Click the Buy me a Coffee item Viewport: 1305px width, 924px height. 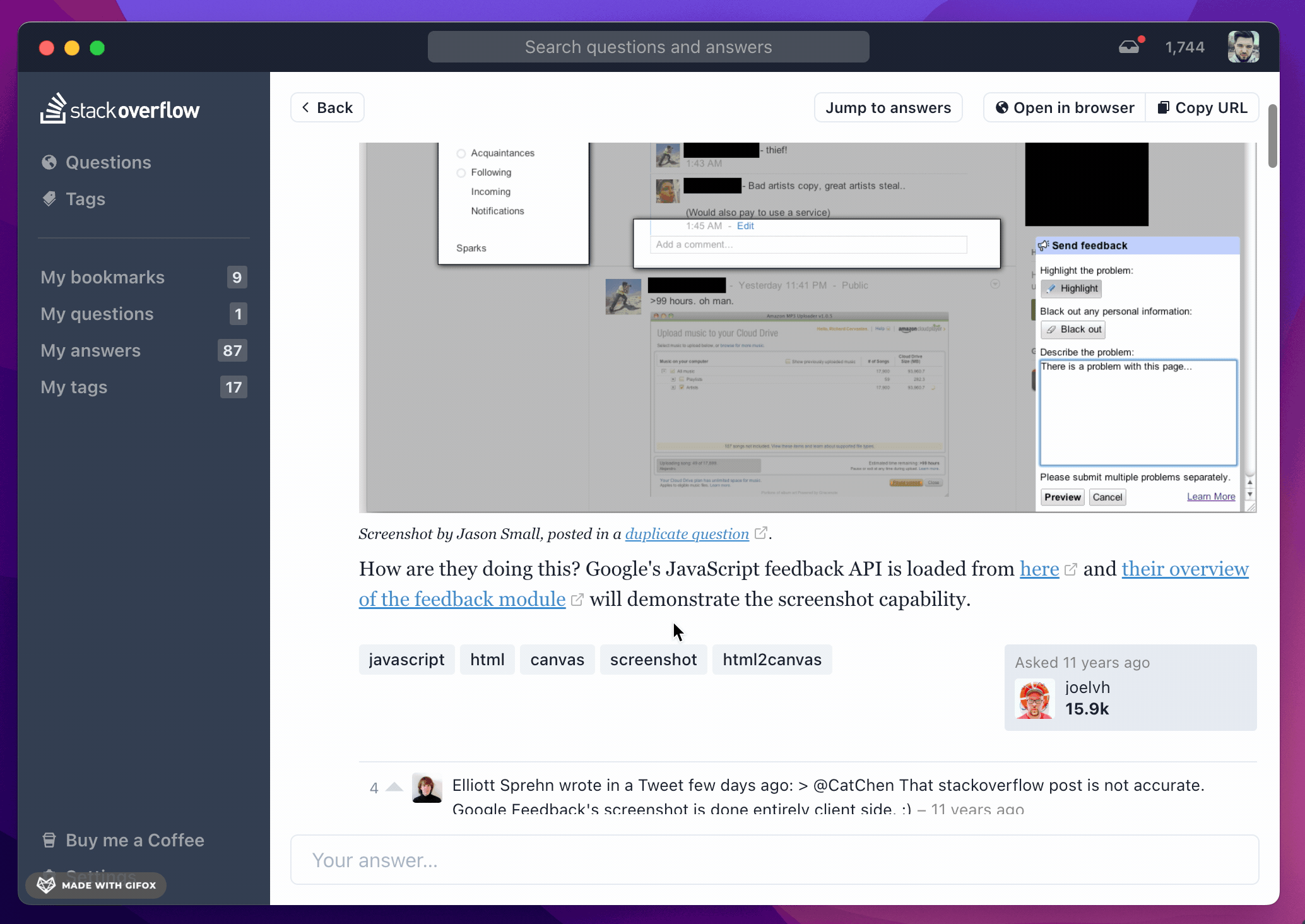(134, 840)
